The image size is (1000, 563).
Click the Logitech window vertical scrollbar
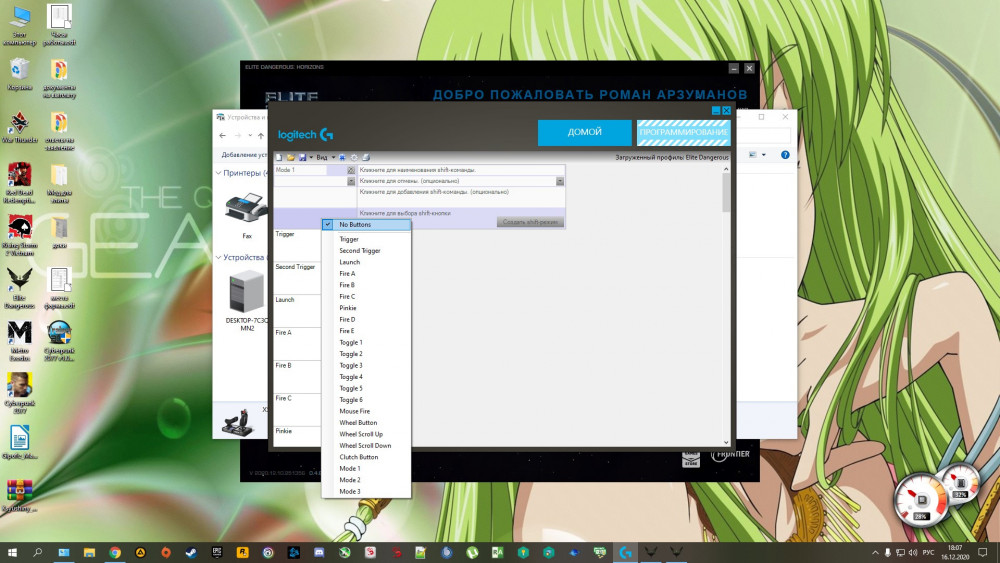tap(726, 300)
